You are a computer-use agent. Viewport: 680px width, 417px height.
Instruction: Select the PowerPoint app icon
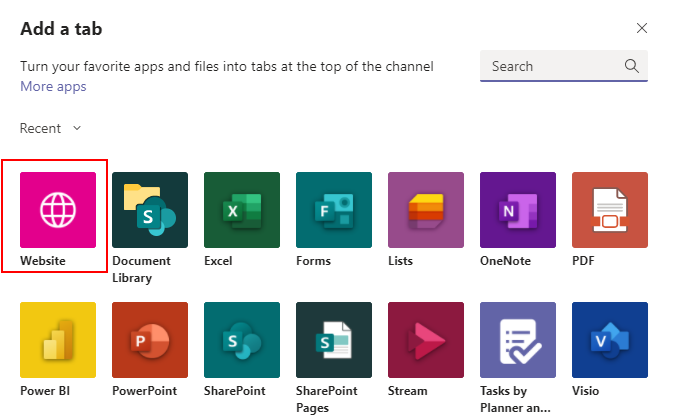150,340
